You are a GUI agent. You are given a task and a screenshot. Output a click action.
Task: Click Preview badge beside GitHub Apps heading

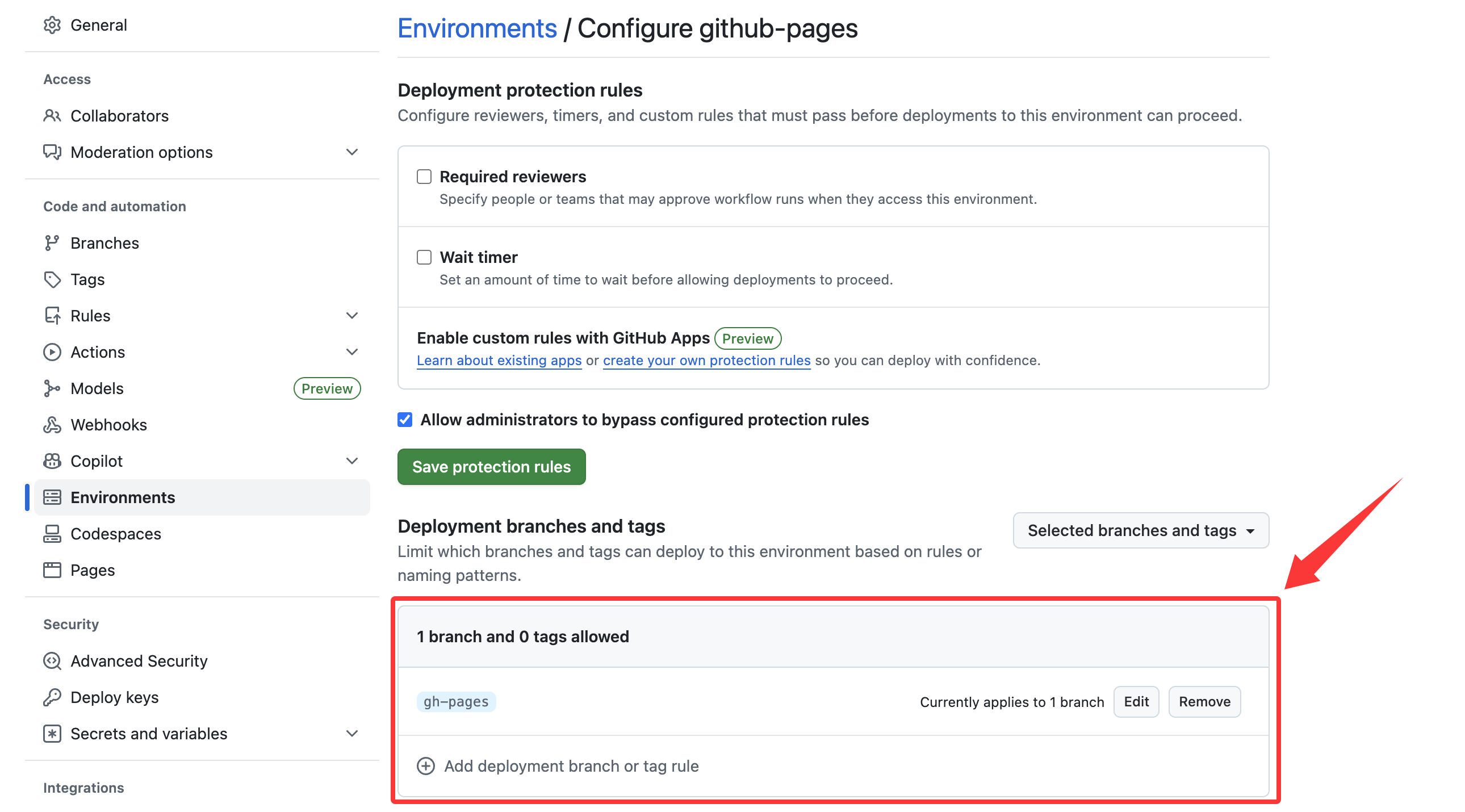pyautogui.click(x=748, y=339)
